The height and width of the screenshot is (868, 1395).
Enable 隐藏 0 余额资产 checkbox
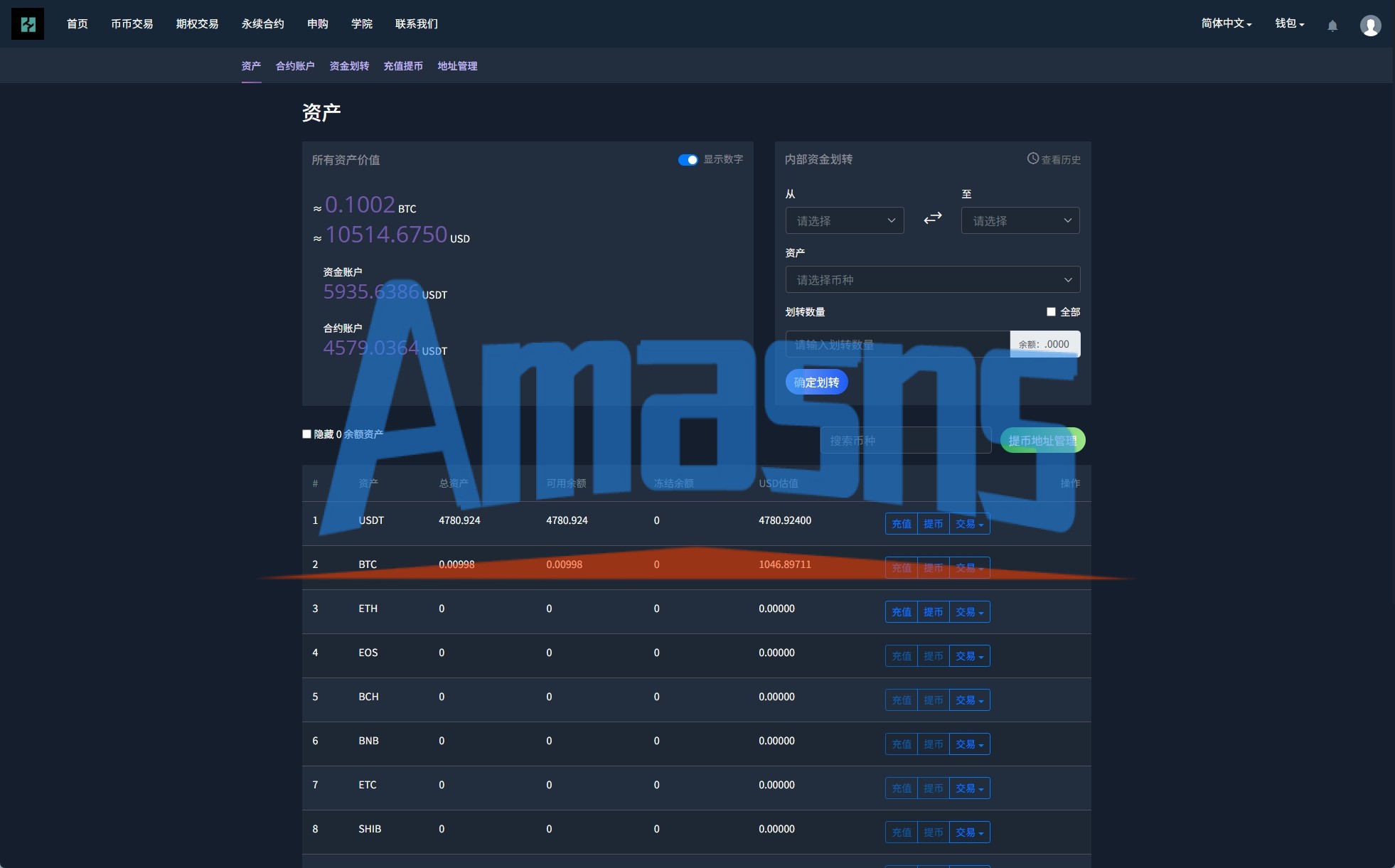(307, 434)
